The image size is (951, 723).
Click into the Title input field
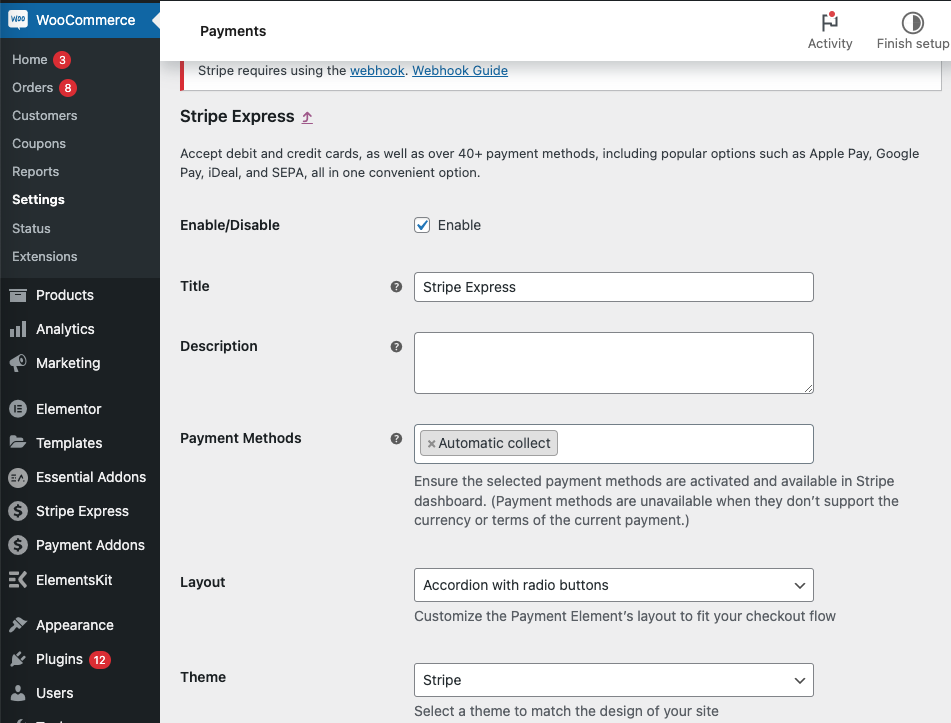click(x=614, y=287)
